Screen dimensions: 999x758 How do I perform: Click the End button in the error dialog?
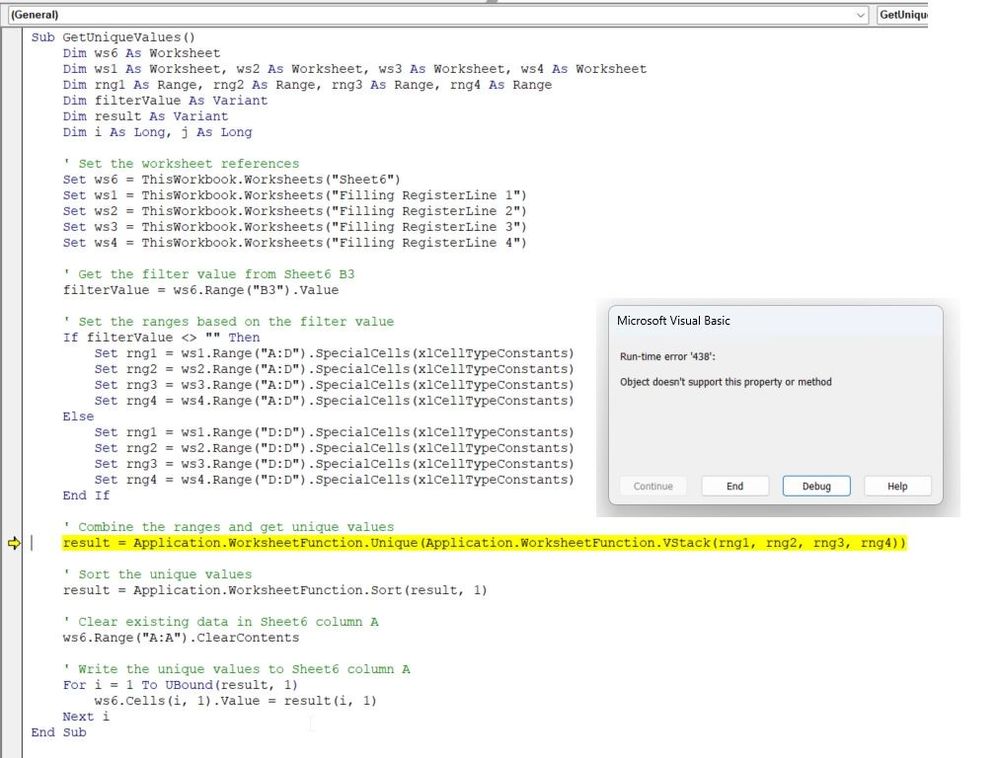click(x=735, y=486)
